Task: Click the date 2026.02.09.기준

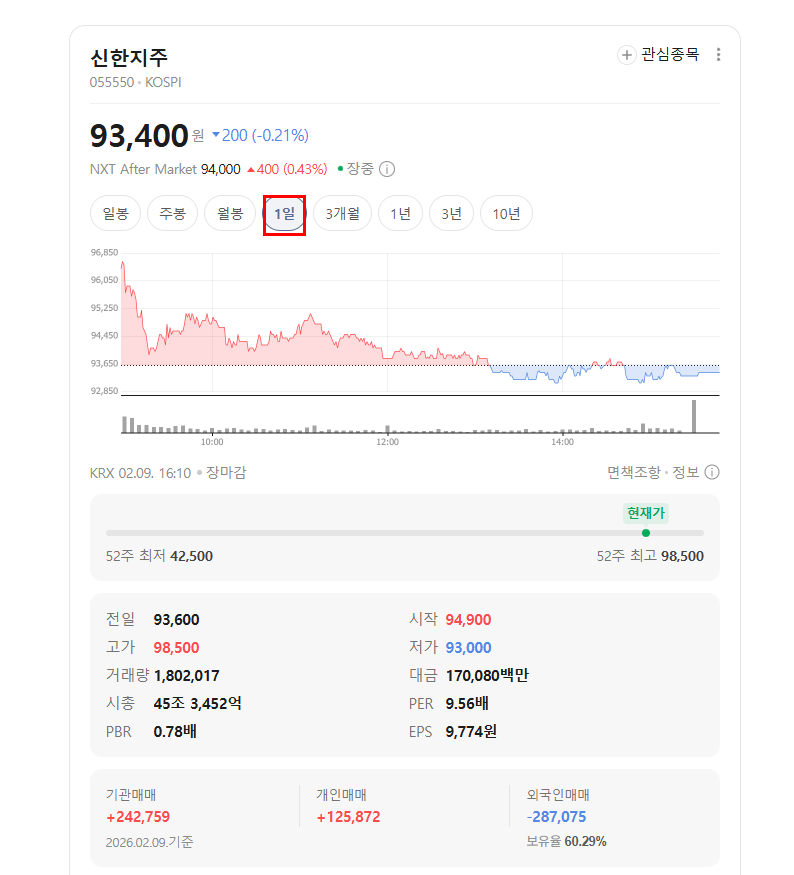Action: (x=150, y=842)
